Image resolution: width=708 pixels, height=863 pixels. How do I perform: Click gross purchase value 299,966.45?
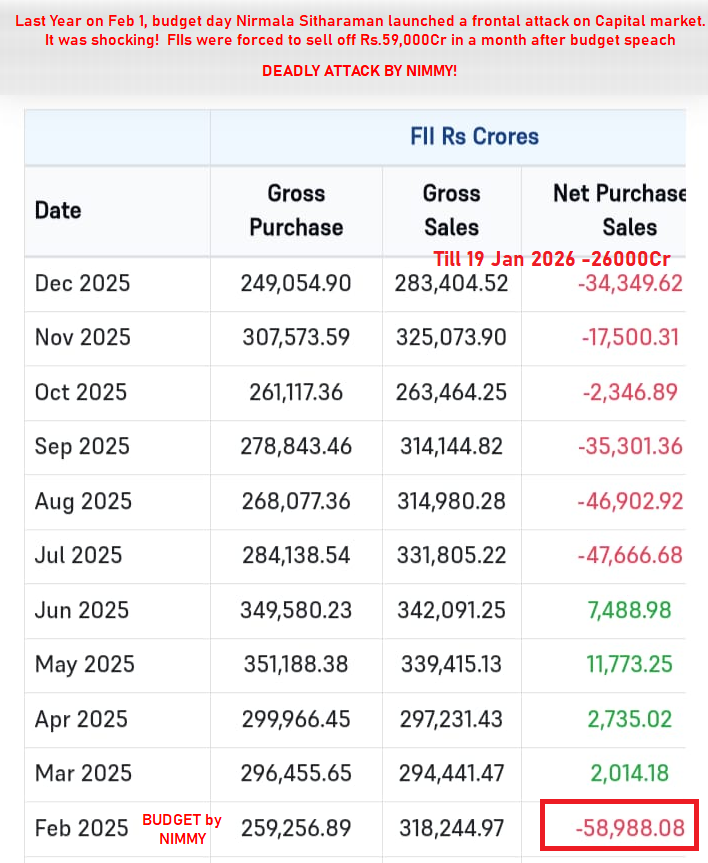[x=296, y=719]
